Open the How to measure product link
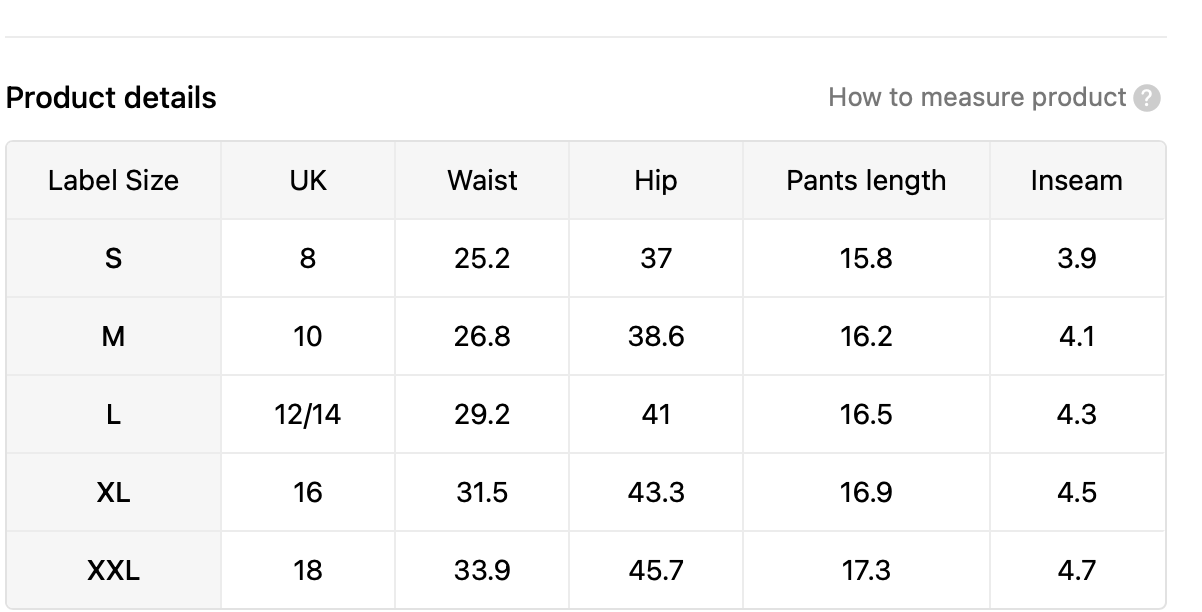Image resolution: width=1202 pixels, height=612 pixels. (x=977, y=97)
